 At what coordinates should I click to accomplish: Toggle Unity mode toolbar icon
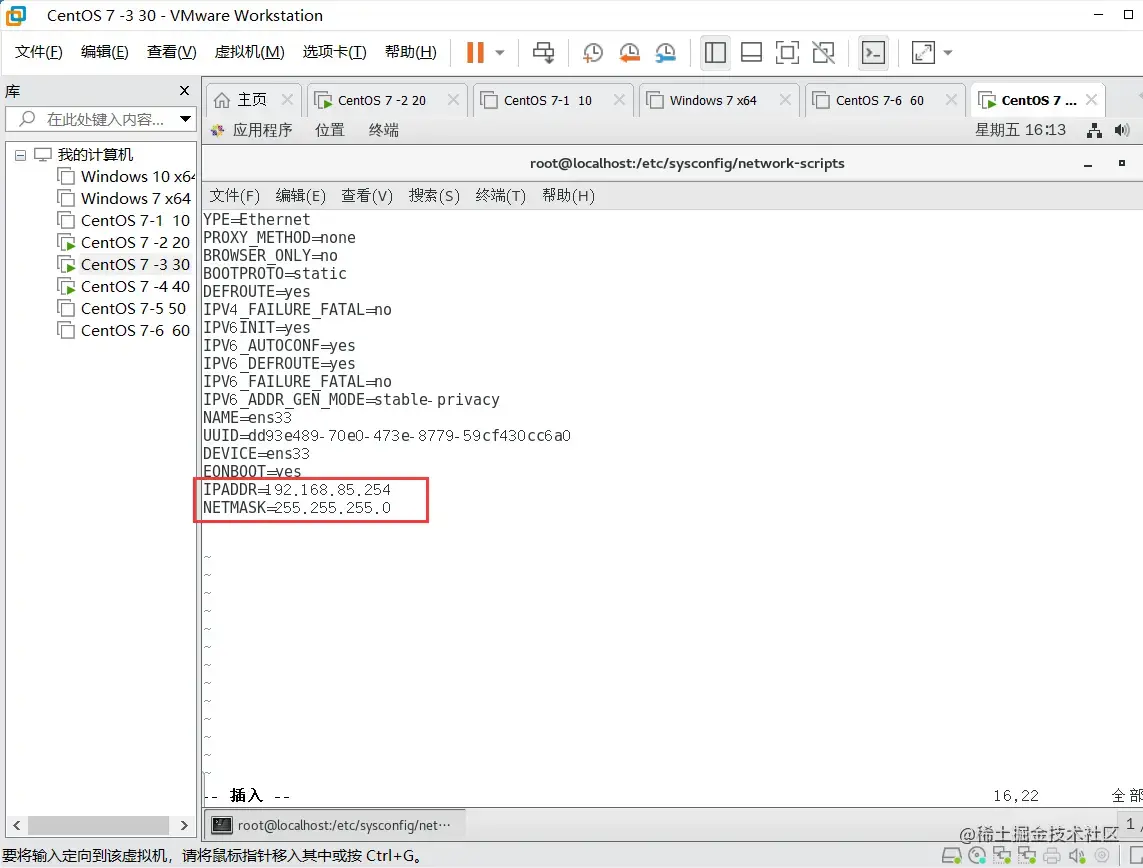click(x=824, y=52)
